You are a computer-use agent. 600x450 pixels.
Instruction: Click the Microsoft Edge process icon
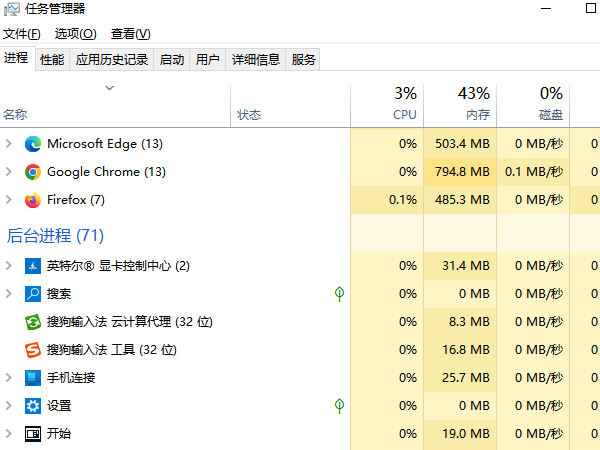[33, 144]
